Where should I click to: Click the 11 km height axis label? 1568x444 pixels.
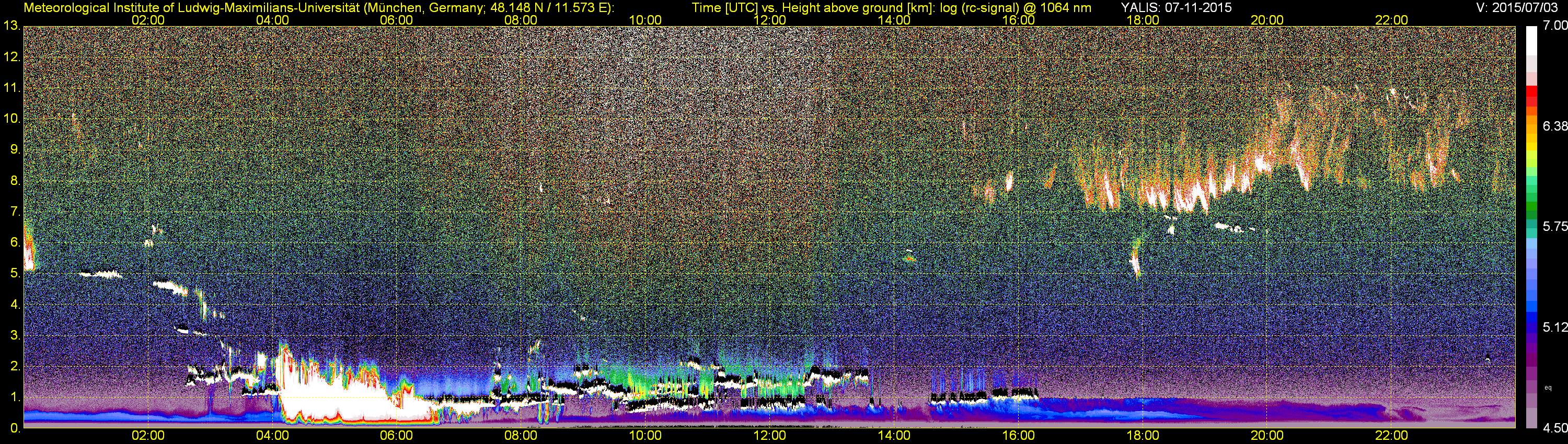11,88
